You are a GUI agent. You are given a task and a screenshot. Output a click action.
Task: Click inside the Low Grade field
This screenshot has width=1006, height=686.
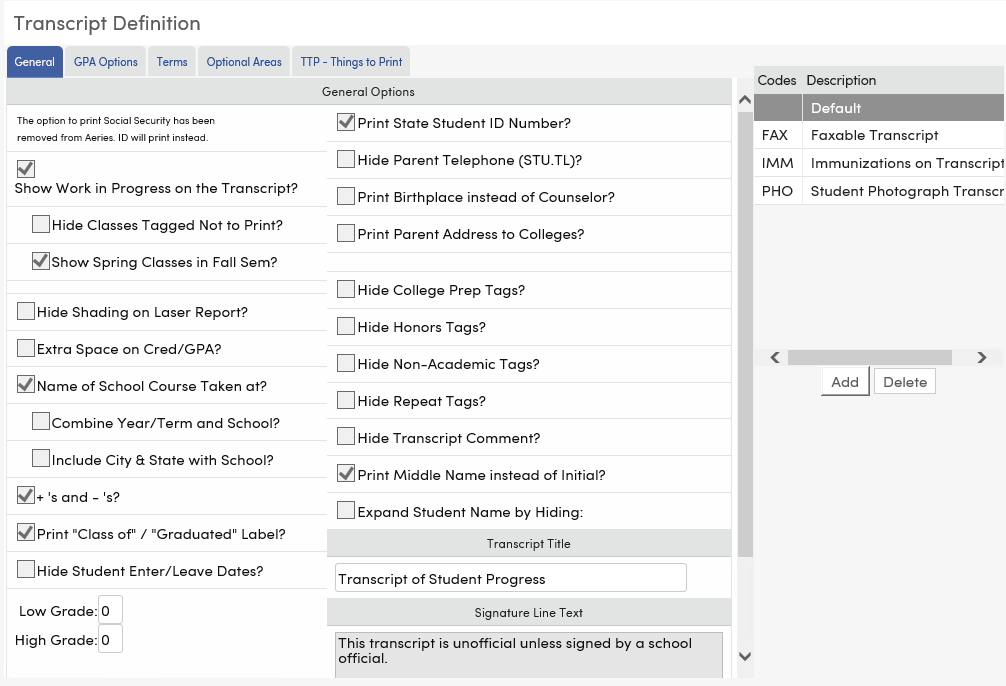pos(109,608)
